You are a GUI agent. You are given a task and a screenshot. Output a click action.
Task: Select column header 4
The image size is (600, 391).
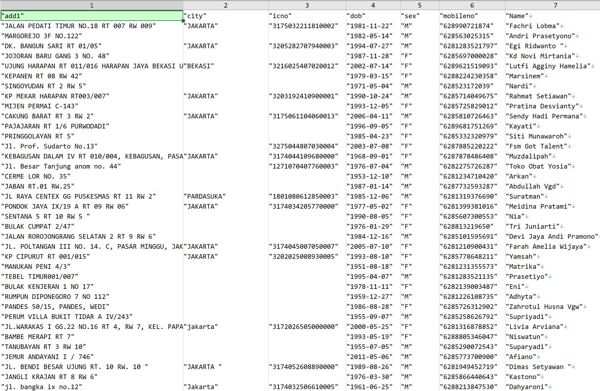pyautogui.click(x=373, y=5)
